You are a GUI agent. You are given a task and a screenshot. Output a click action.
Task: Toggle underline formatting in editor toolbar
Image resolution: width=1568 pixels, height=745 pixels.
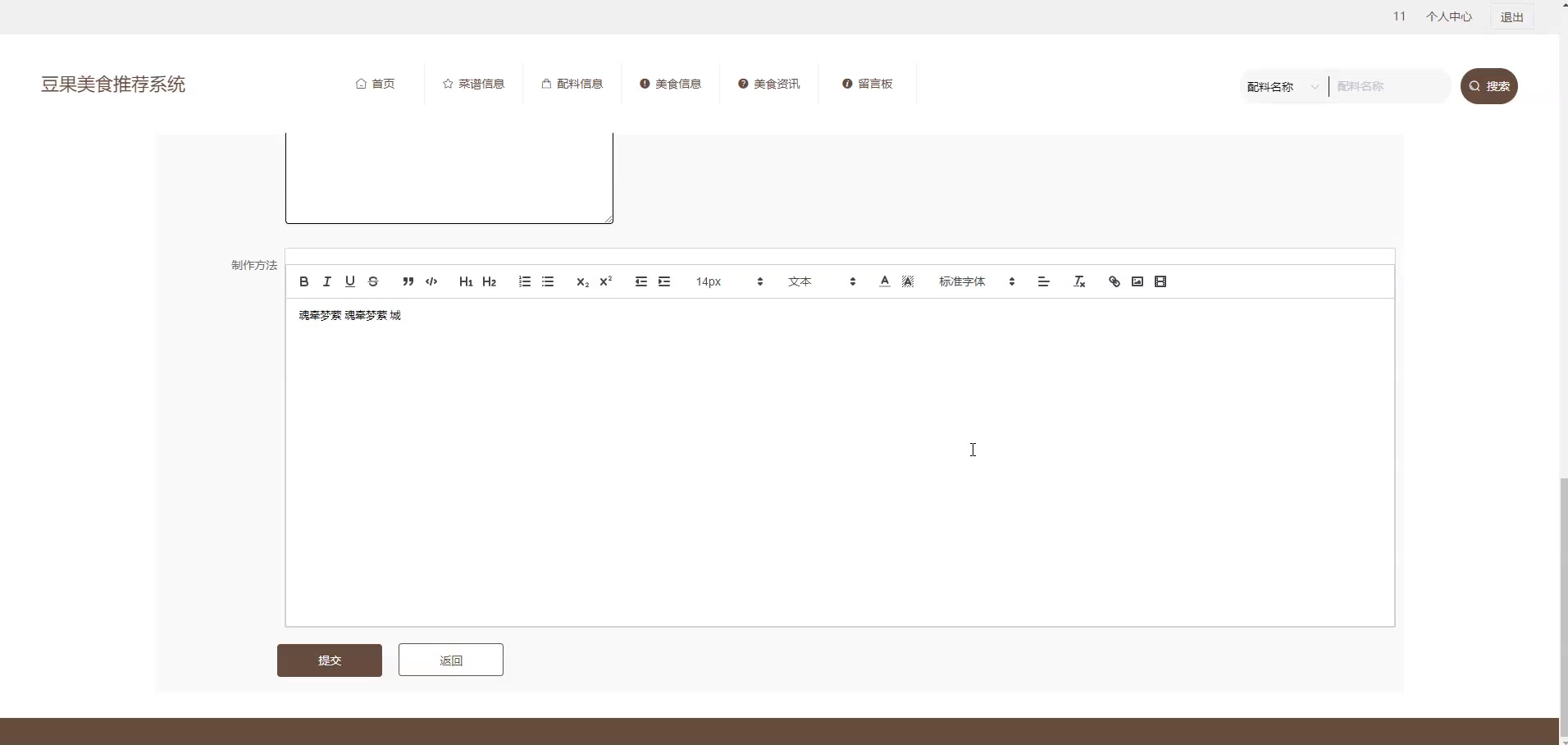pyautogui.click(x=350, y=281)
